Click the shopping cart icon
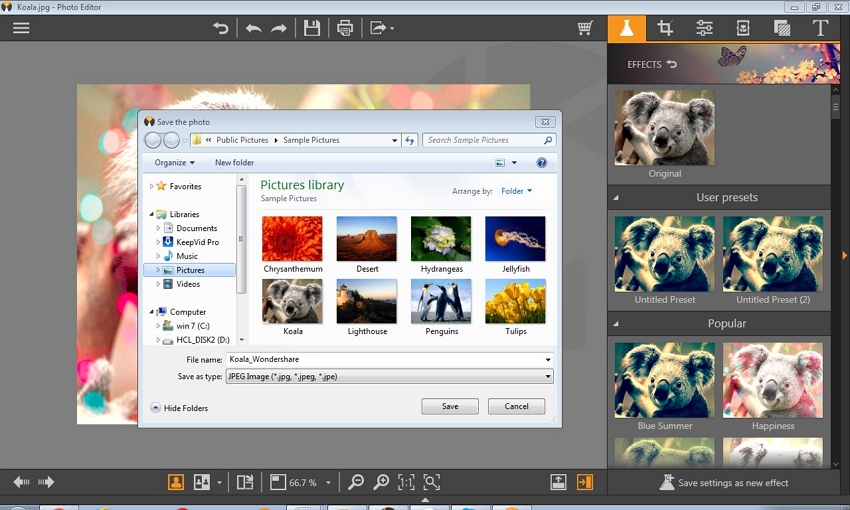This screenshot has height=510, width=850. coord(585,28)
